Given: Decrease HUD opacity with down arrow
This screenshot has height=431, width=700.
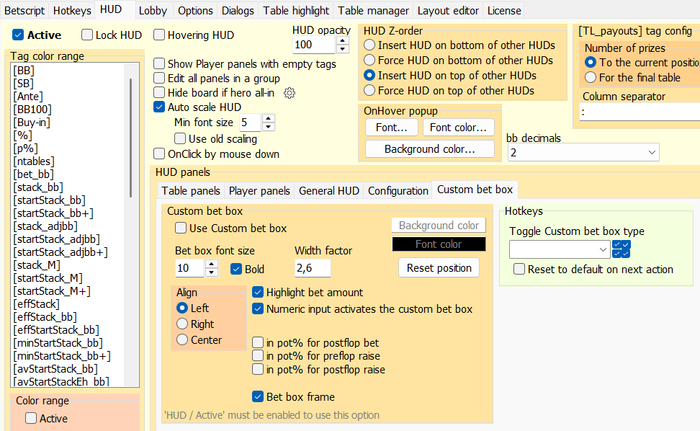Looking at the screenshot, I should click(x=342, y=49).
